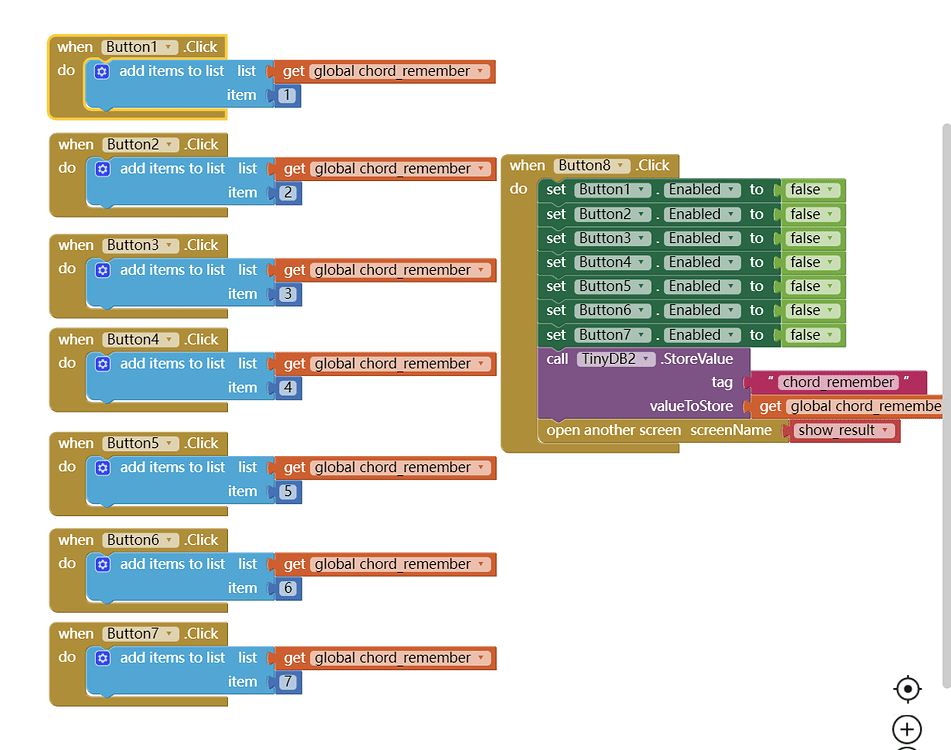The height and width of the screenshot is (750, 951).
Task: Click the number 6 item value field
Action: click(288, 588)
